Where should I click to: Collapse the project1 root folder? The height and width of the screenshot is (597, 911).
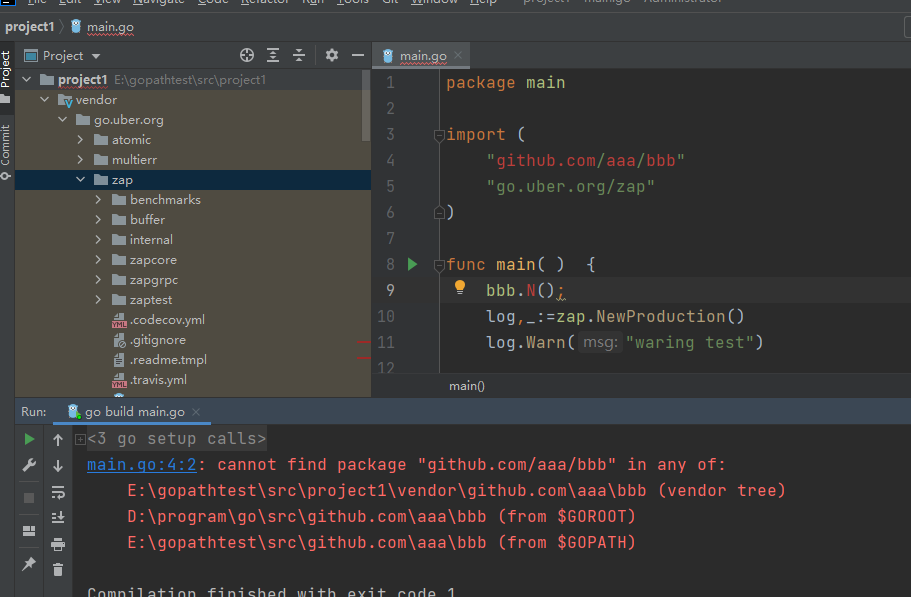(x=27, y=80)
